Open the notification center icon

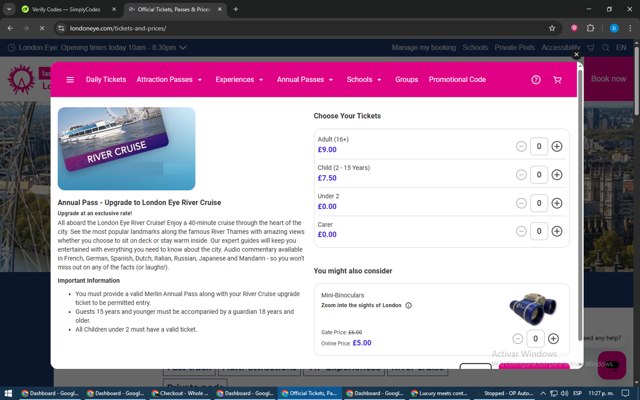tap(625, 393)
